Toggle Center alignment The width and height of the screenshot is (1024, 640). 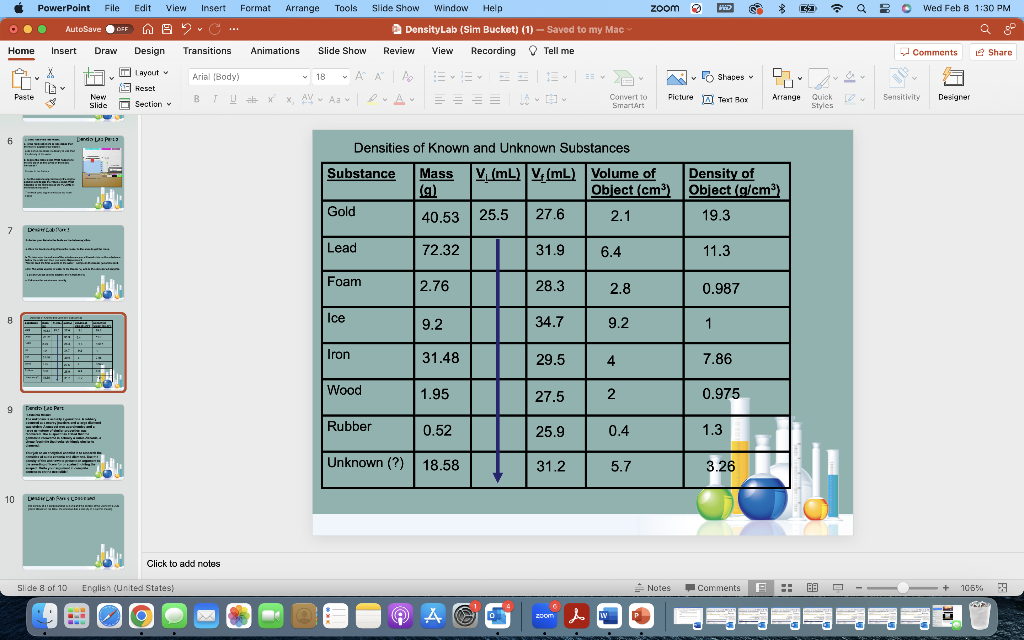tap(458, 99)
